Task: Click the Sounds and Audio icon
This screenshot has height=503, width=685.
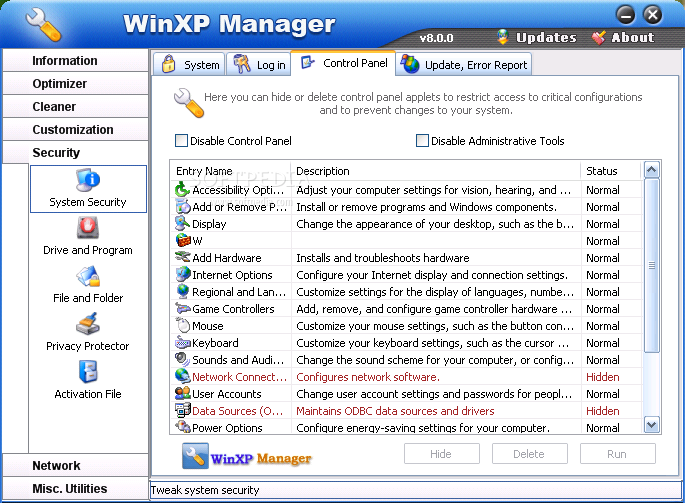Action: pos(183,359)
